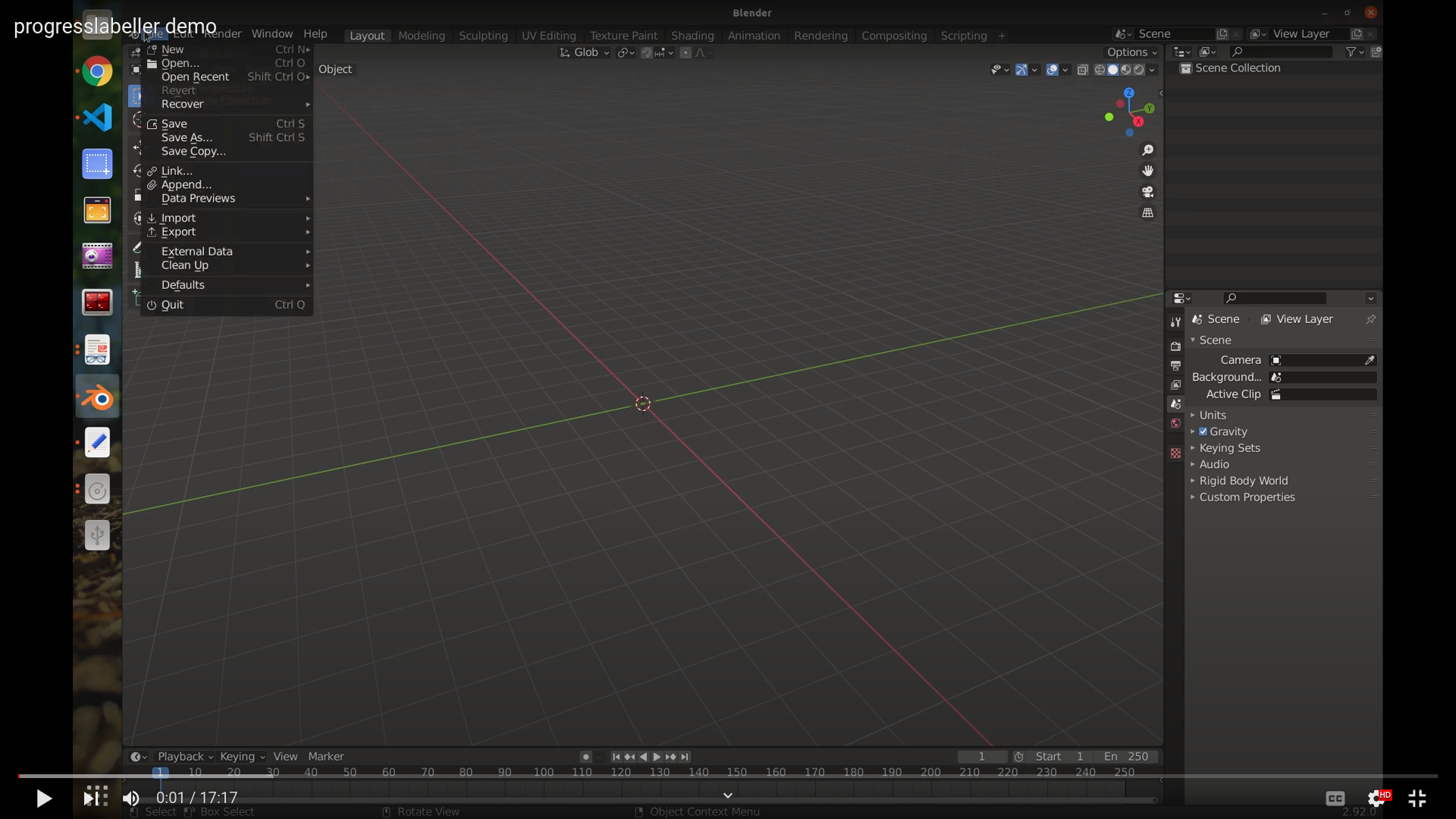1456x819 pixels.
Task: Expand the Units panel
Action: click(1212, 415)
